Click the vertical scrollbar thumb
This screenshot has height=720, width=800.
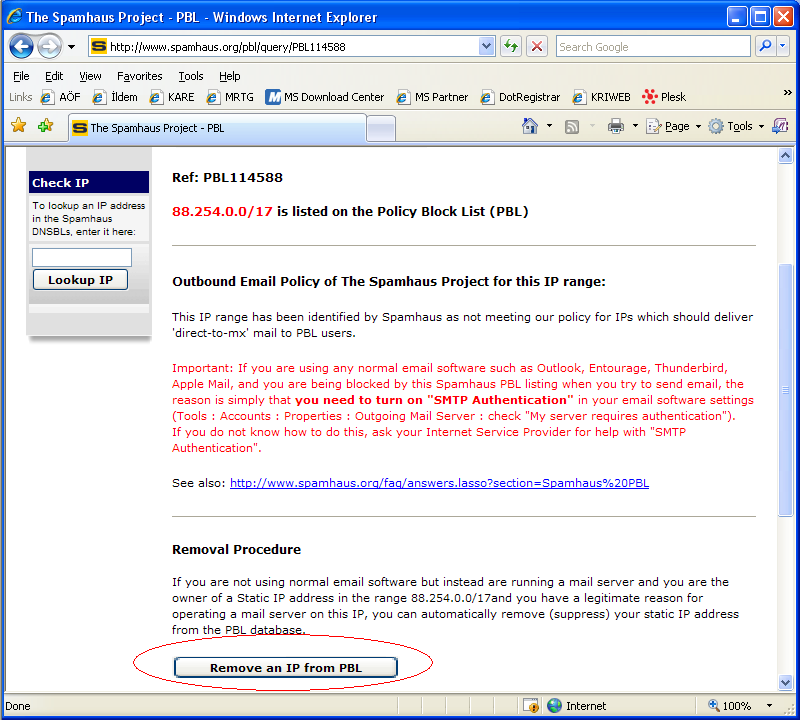[785, 390]
